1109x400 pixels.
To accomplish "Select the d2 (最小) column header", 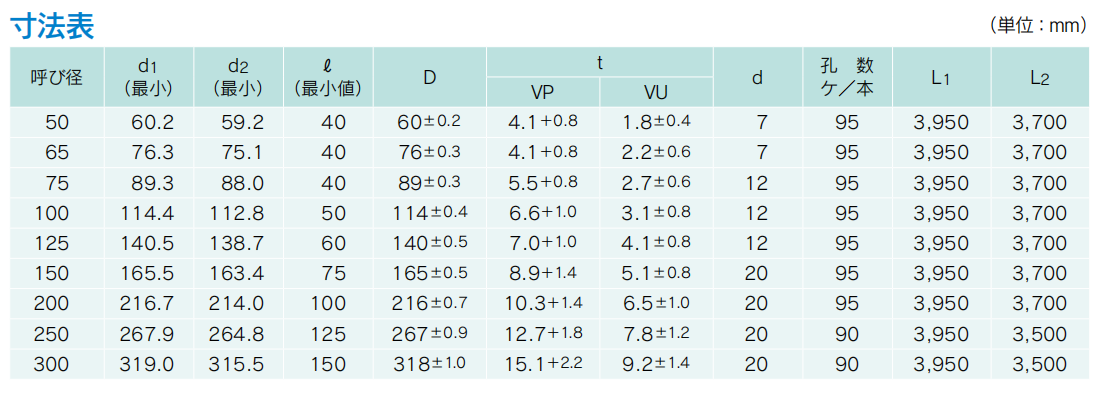I will pyautogui.click(x=239, y=77).
